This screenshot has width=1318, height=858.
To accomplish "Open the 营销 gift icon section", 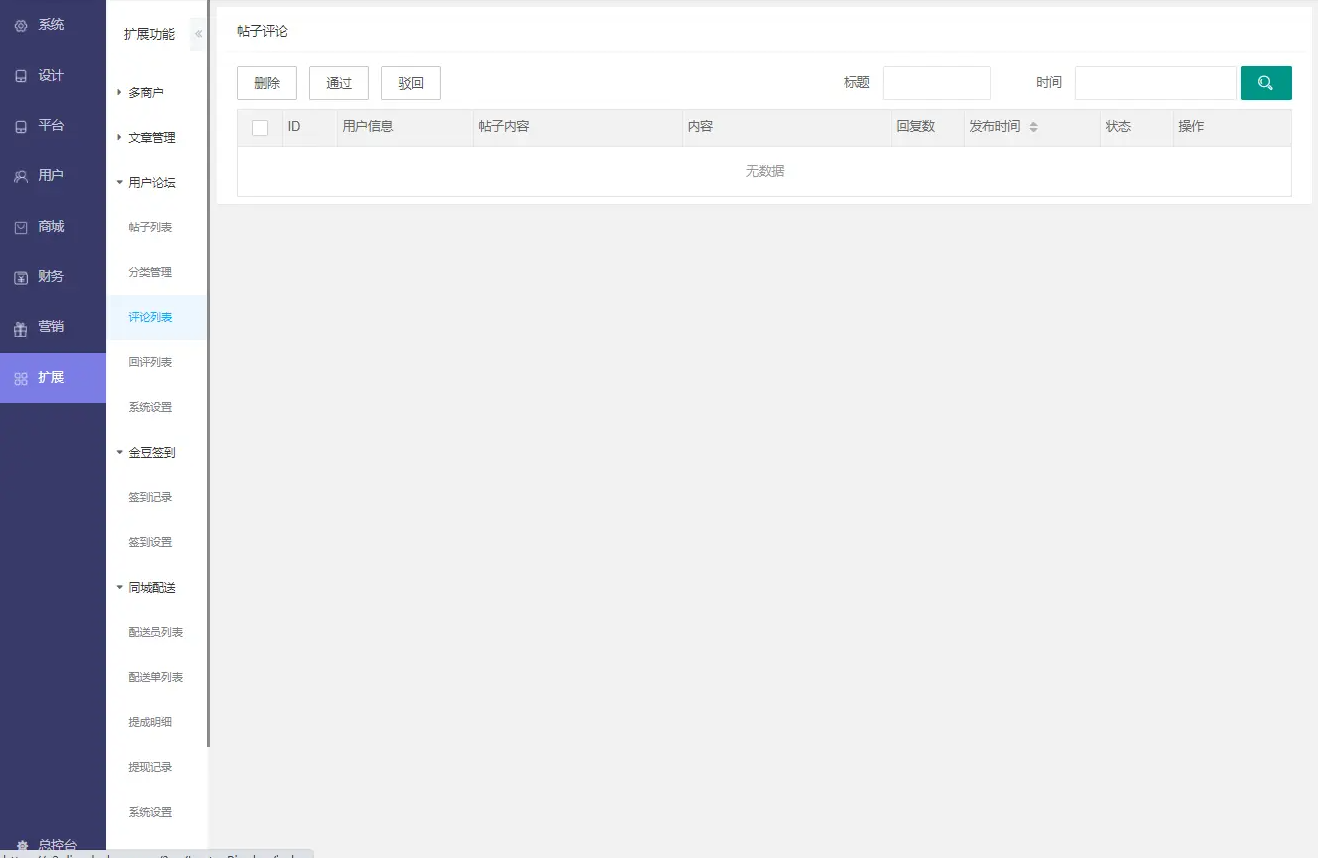I will [21, 328].
